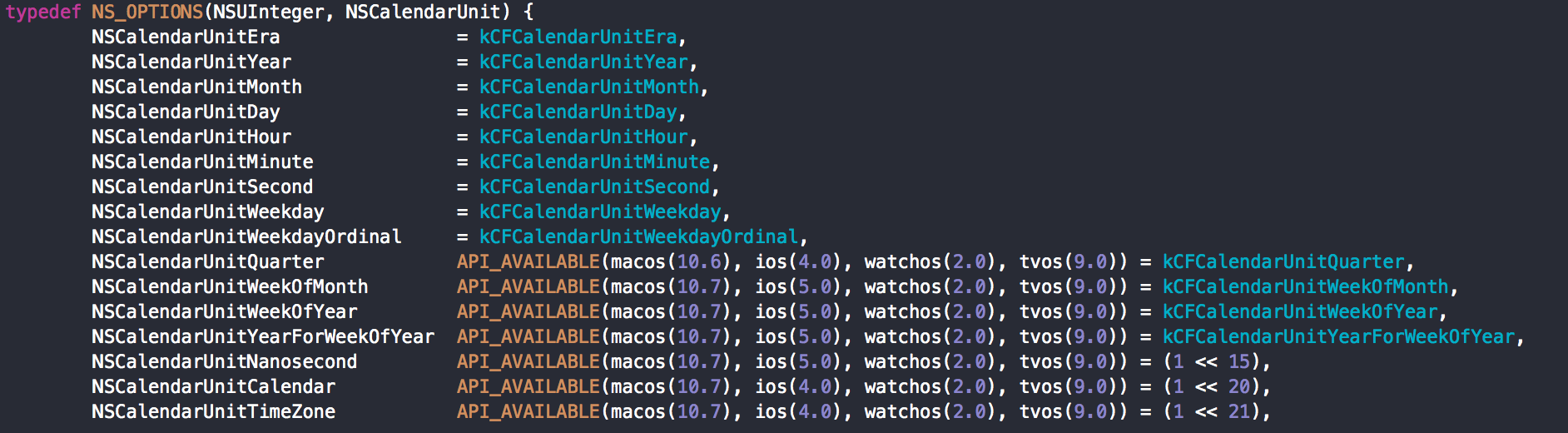
Task: Click API_AVAILABLE on the NSCalendarUnitCalendar line
Action: 528,386
